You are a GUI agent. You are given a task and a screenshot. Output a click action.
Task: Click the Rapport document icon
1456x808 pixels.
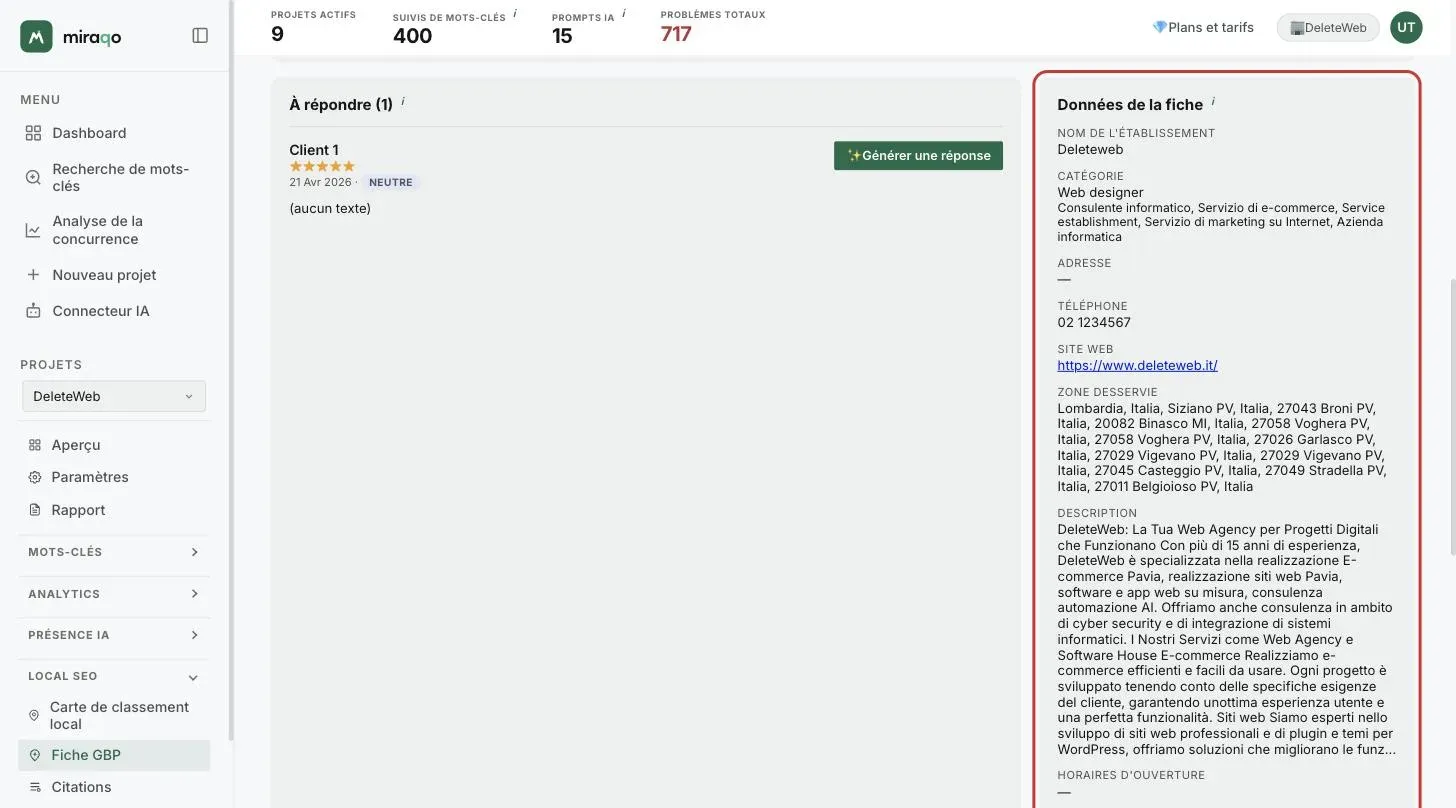[35, 510]
